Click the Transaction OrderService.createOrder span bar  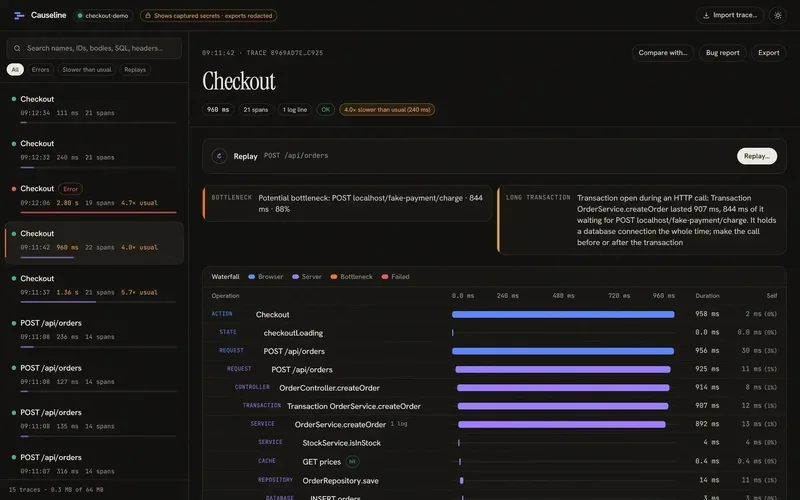(563, 406)
